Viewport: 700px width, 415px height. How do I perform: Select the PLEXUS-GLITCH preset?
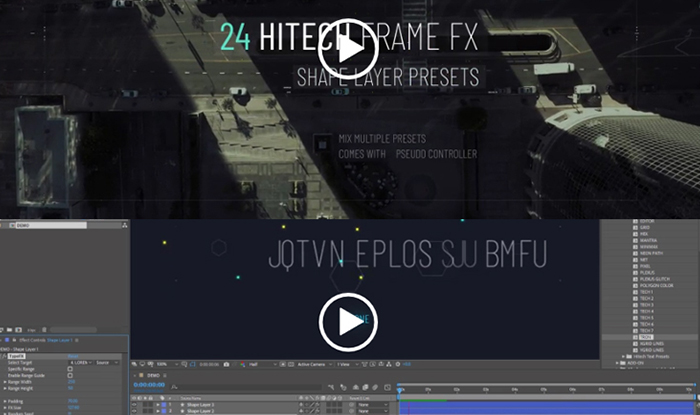point(654,279)
